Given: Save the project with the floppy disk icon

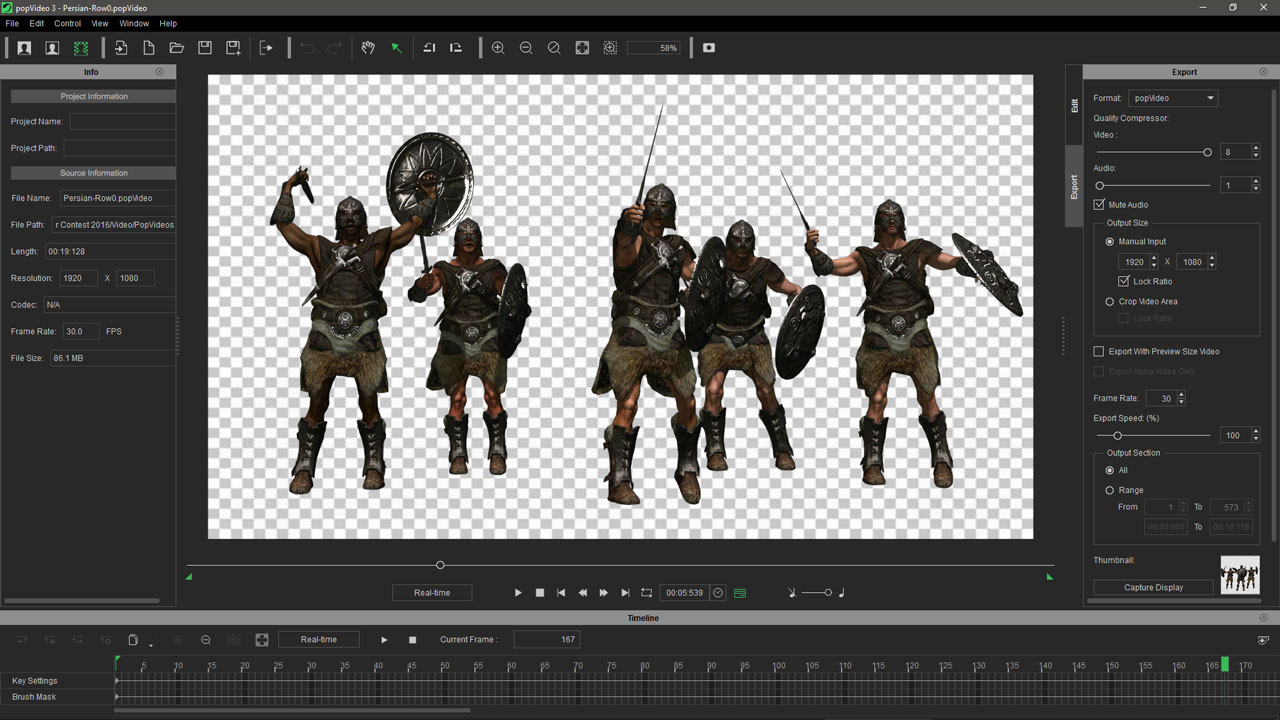Looking at the screenshot, I should click(205, 48).
